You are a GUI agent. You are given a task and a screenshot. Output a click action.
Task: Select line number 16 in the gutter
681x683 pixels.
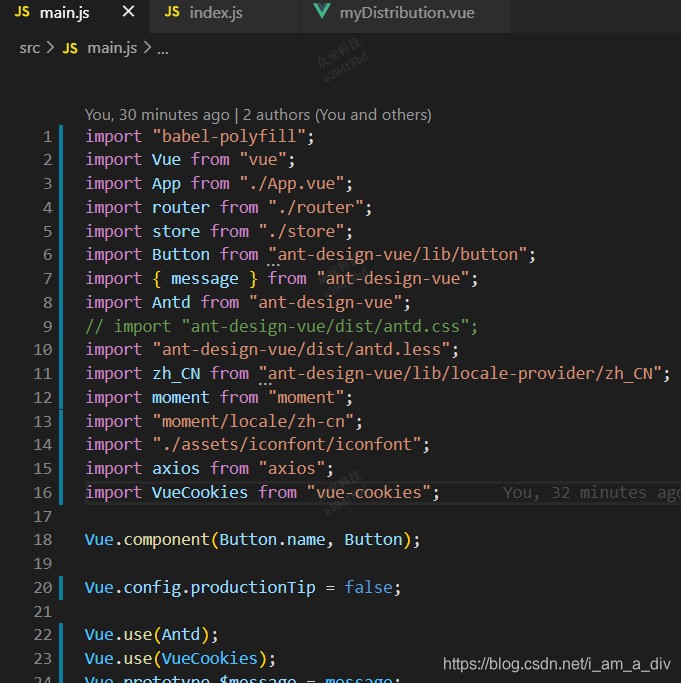pyautogui.click(x=42, y=492)
